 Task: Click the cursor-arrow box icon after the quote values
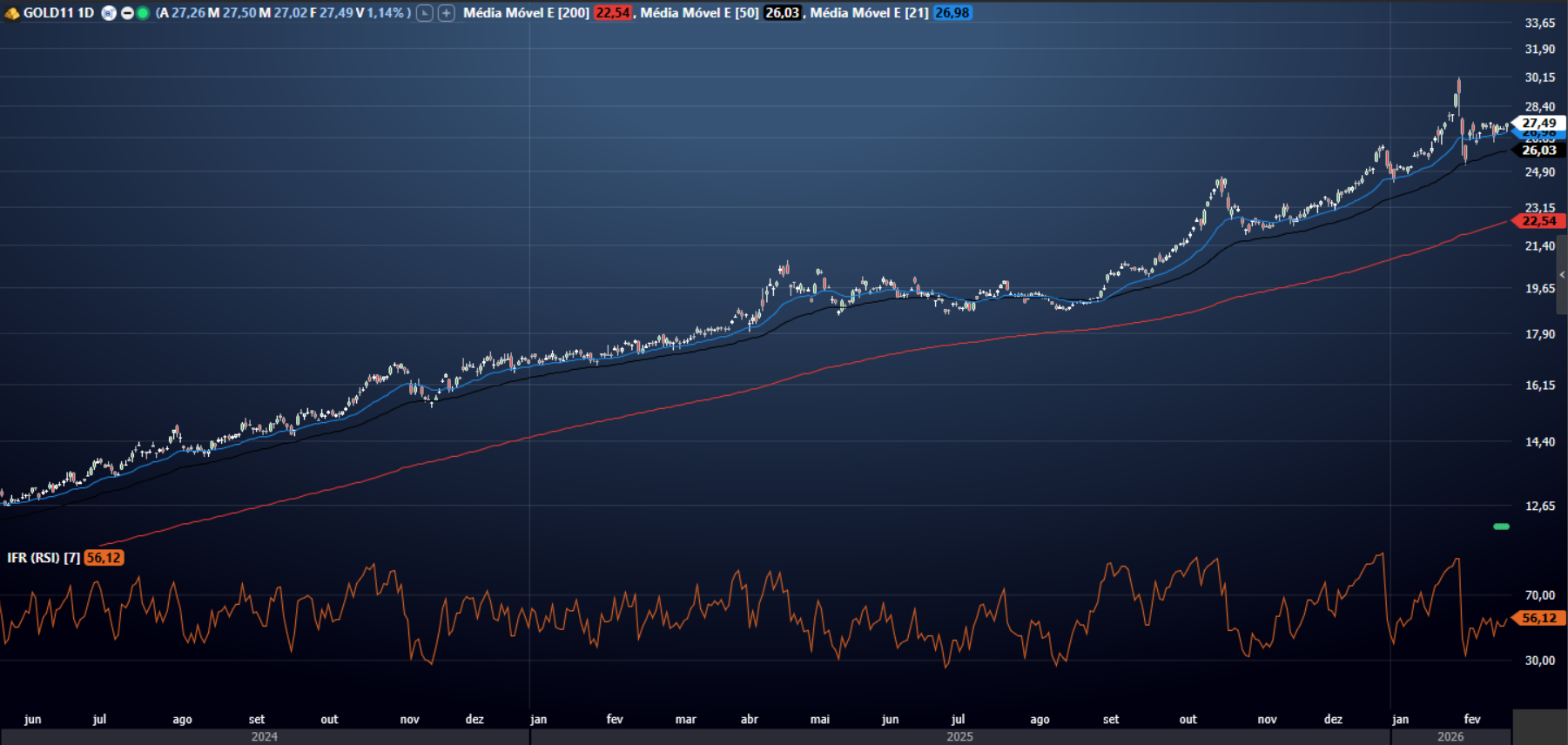coord(425,13)
